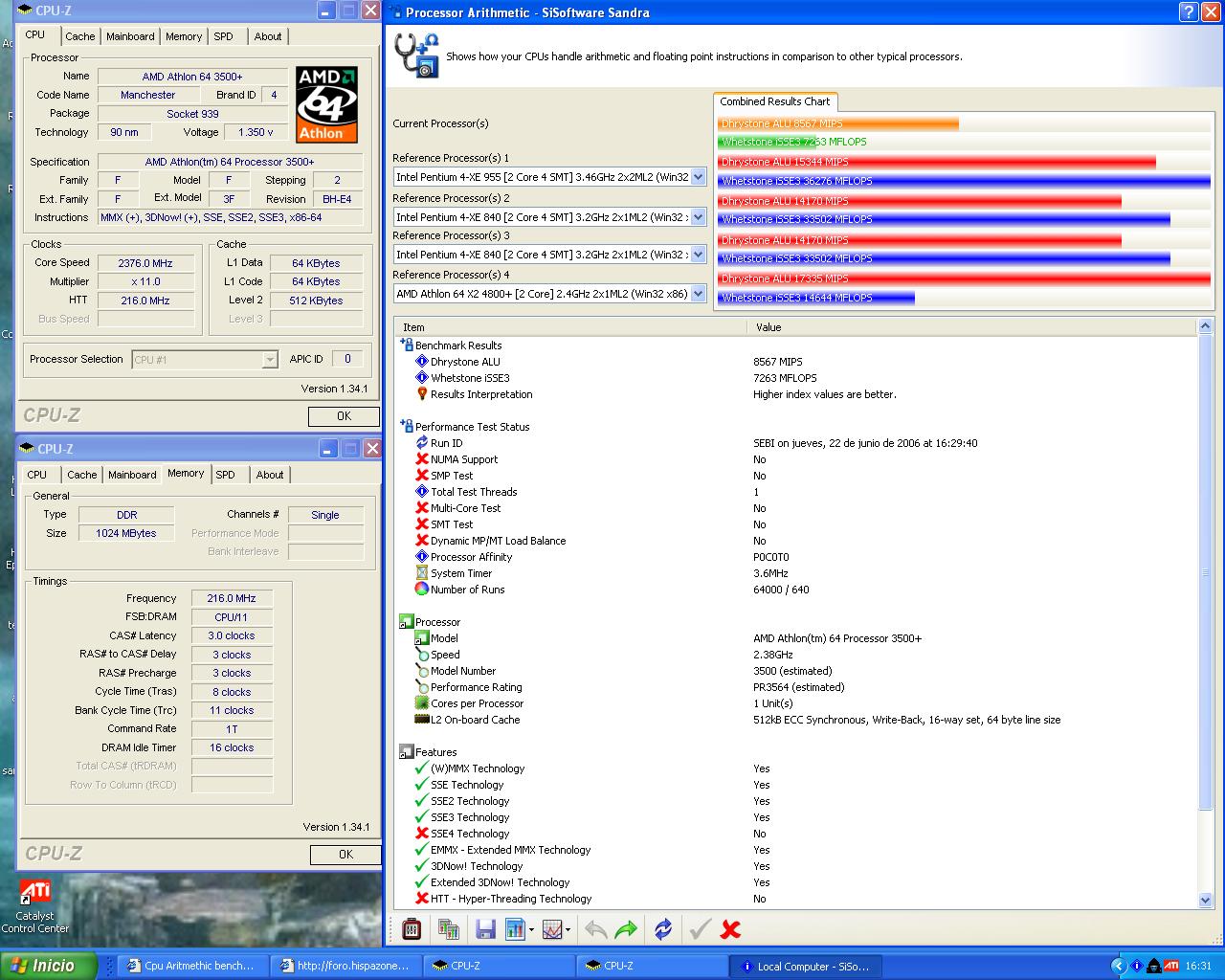Click the orange Dhrystone ALU 8567 MIPS bar
Screen dimensions: 1225x980
coord(837,123)
